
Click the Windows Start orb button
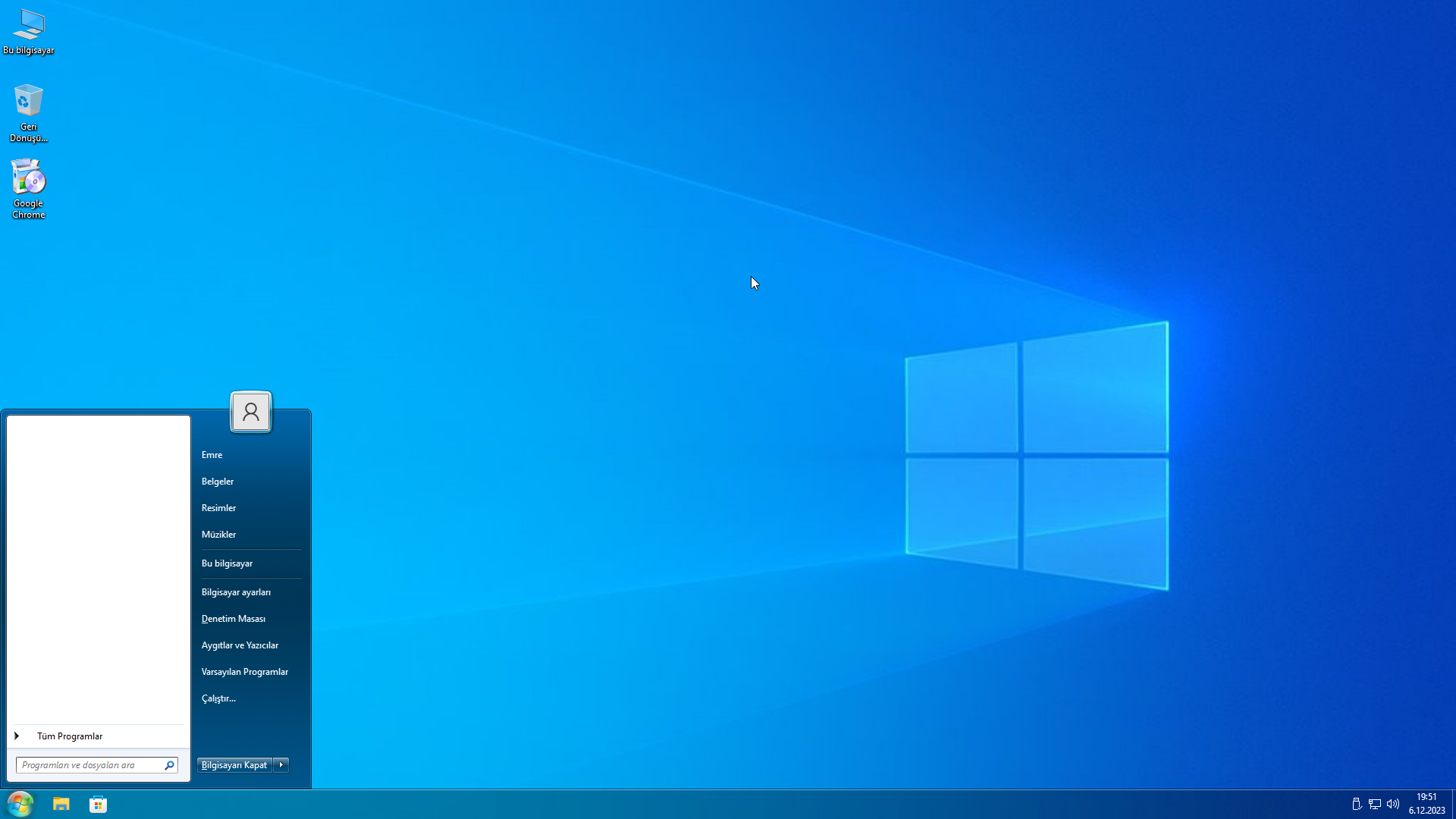20,804
